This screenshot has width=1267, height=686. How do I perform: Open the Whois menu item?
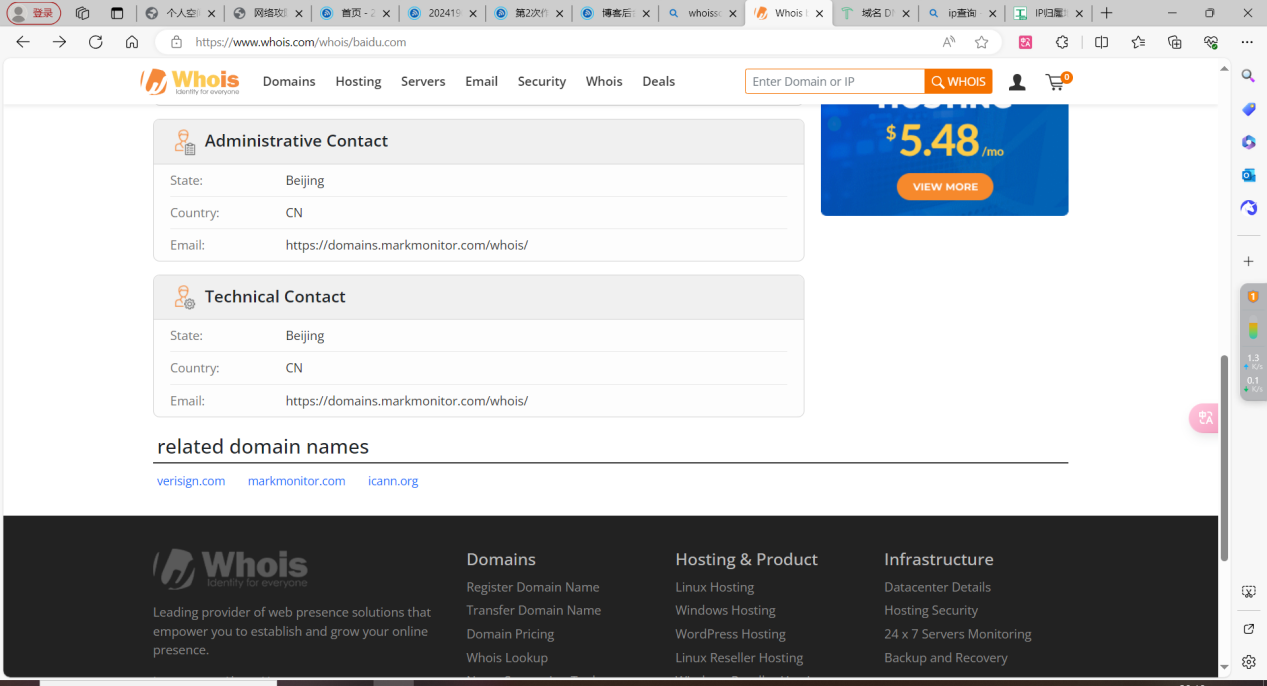604,82
